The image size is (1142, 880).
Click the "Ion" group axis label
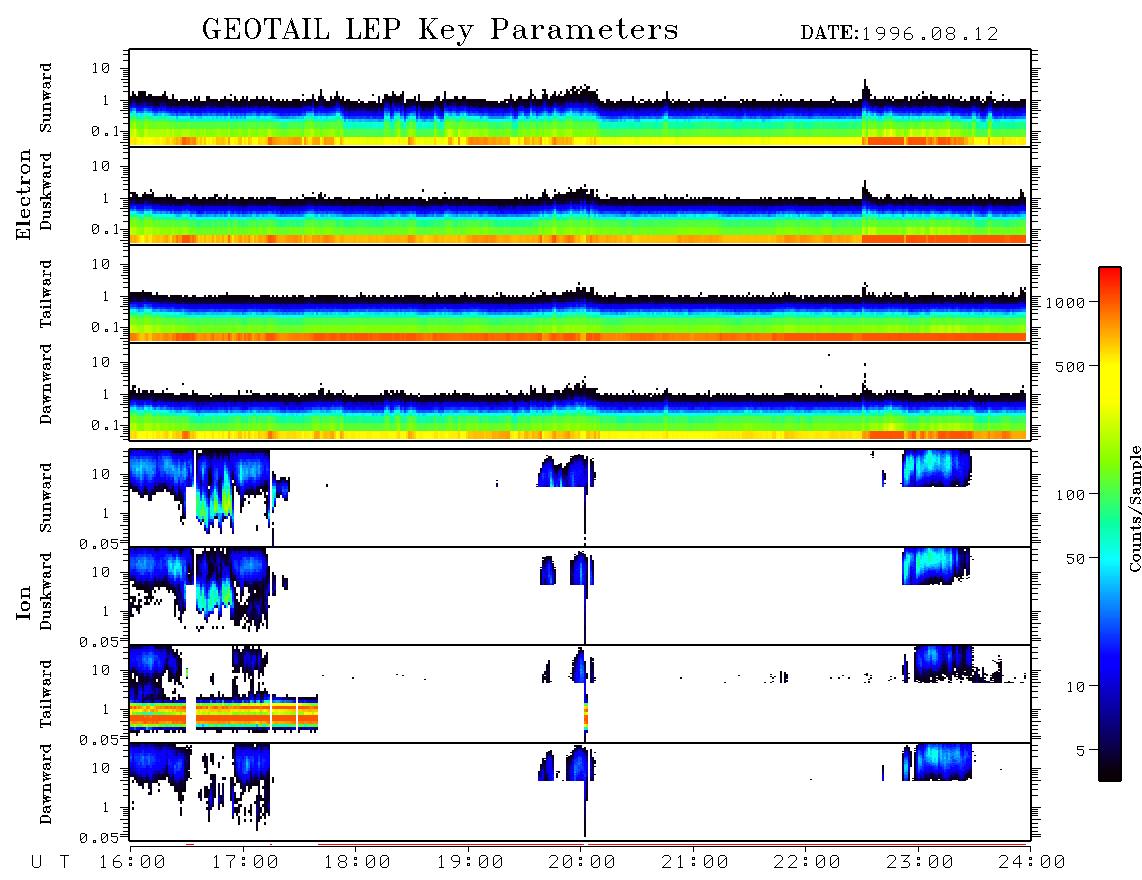(x=24, y=602)
